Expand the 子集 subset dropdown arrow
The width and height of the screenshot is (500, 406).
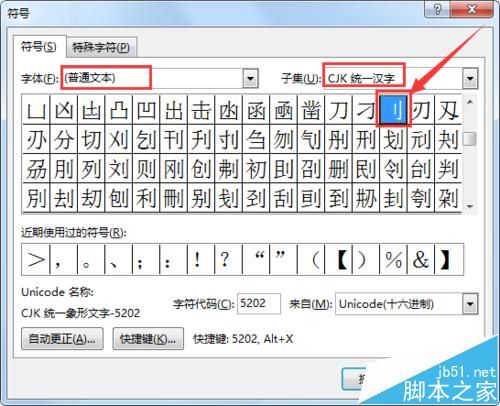470,79
